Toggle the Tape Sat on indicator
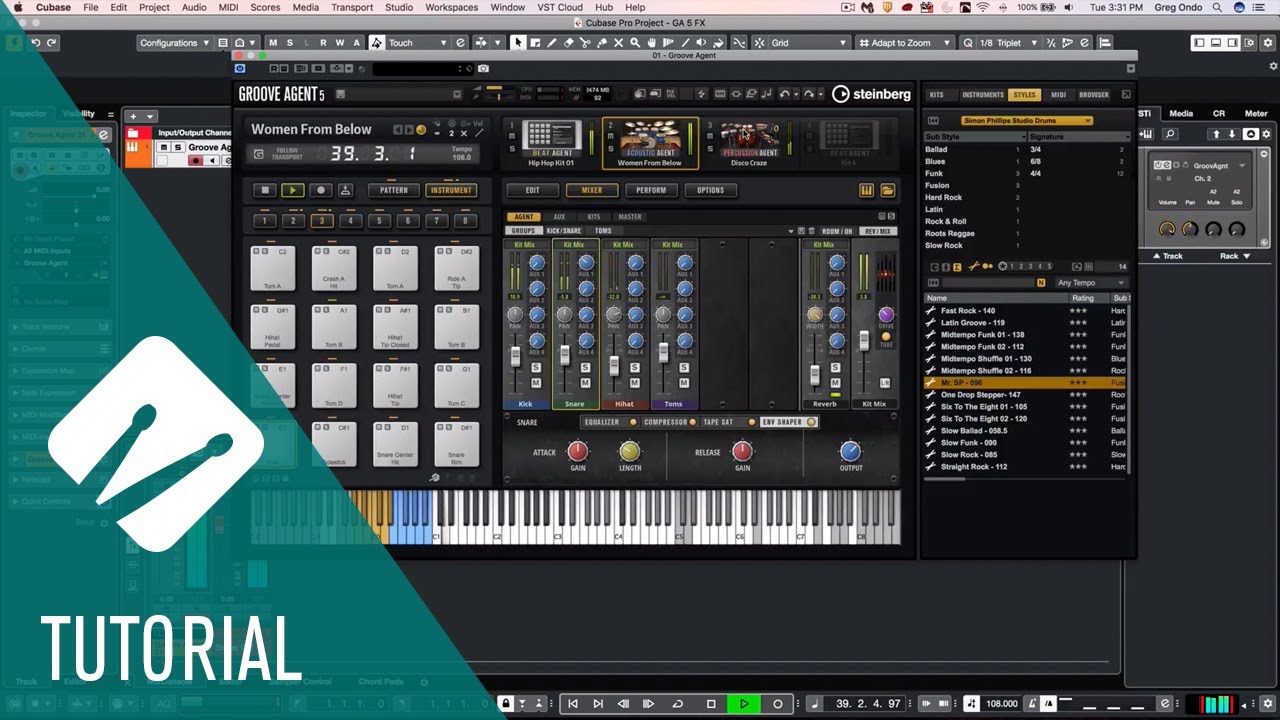The image size is (1280, 720). pyautogui.click(x=751, y=422)
